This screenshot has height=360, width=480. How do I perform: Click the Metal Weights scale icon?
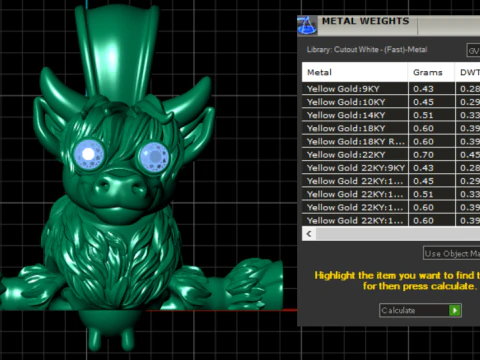(307, 25)
